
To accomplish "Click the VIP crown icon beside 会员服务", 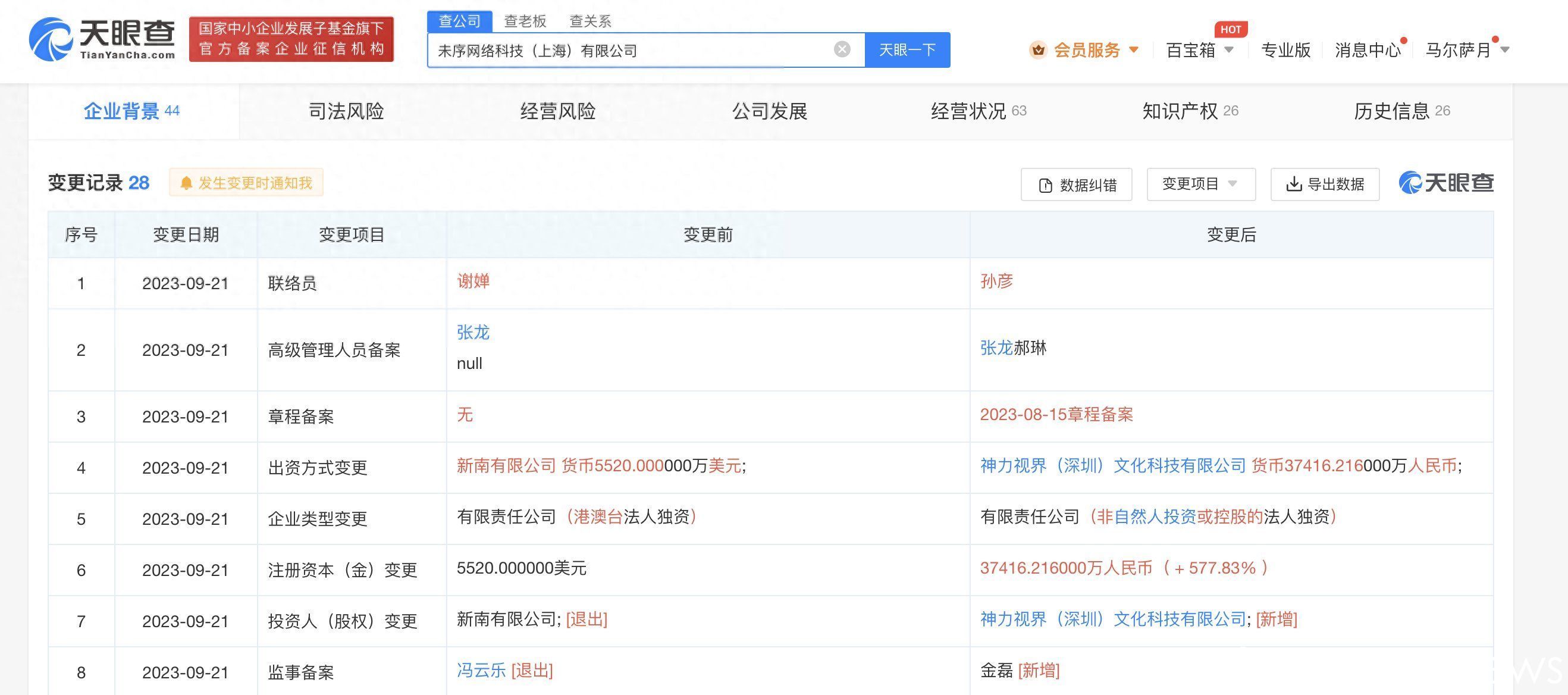I will click(x=1038, y=50).
